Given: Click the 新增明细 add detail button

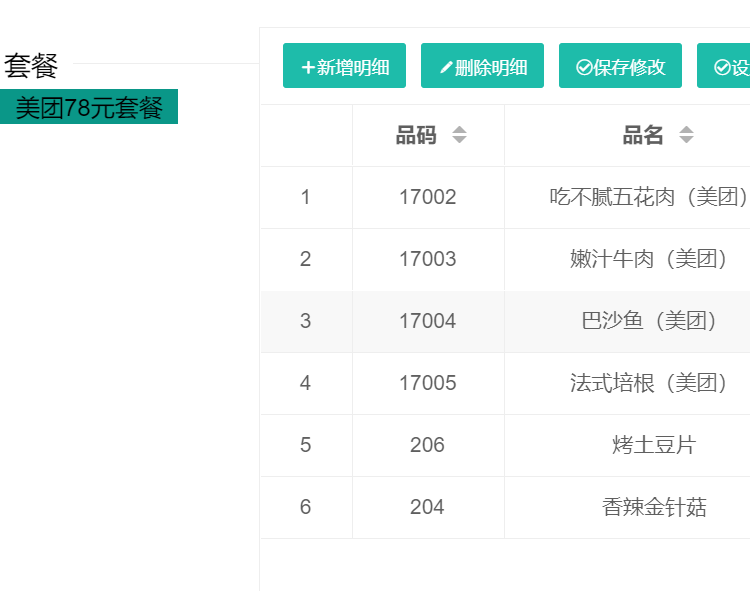Looking at the screenshot, I should pos(344,66).
